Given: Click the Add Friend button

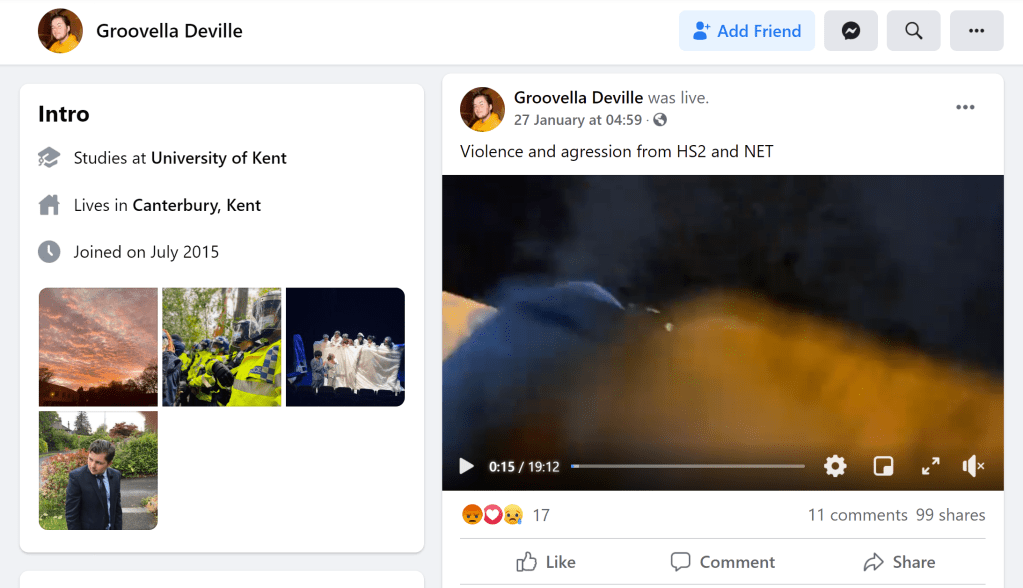Looking at the screenshot, I should pos(747,31).
